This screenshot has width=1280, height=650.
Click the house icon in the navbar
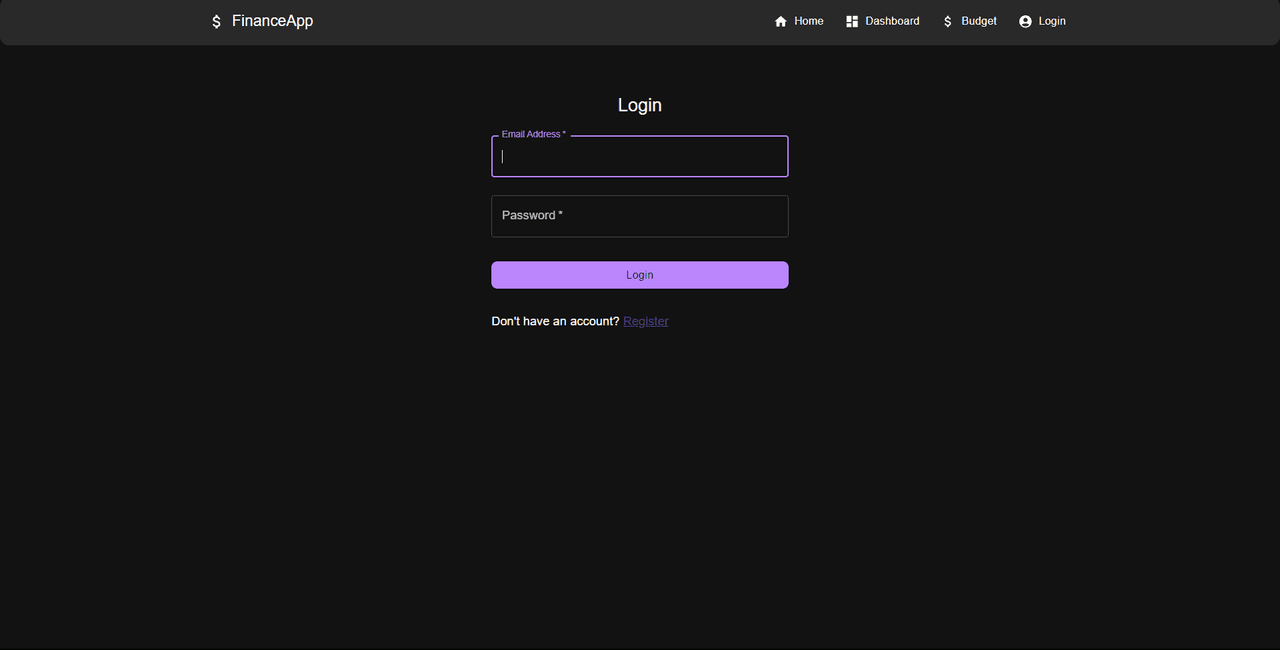781,22
